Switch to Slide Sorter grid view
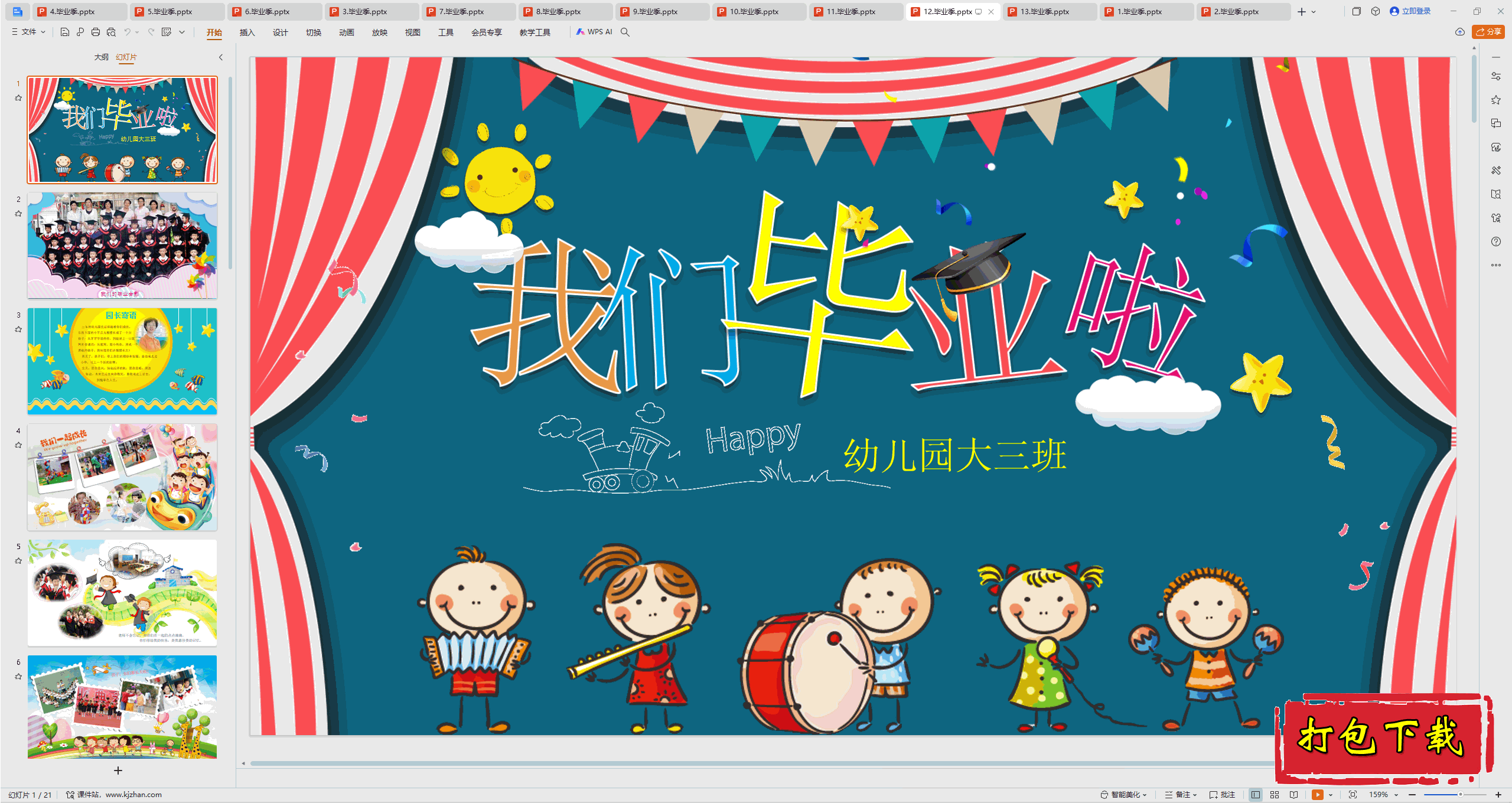1512x803 pixels. tap(1275, 795)
